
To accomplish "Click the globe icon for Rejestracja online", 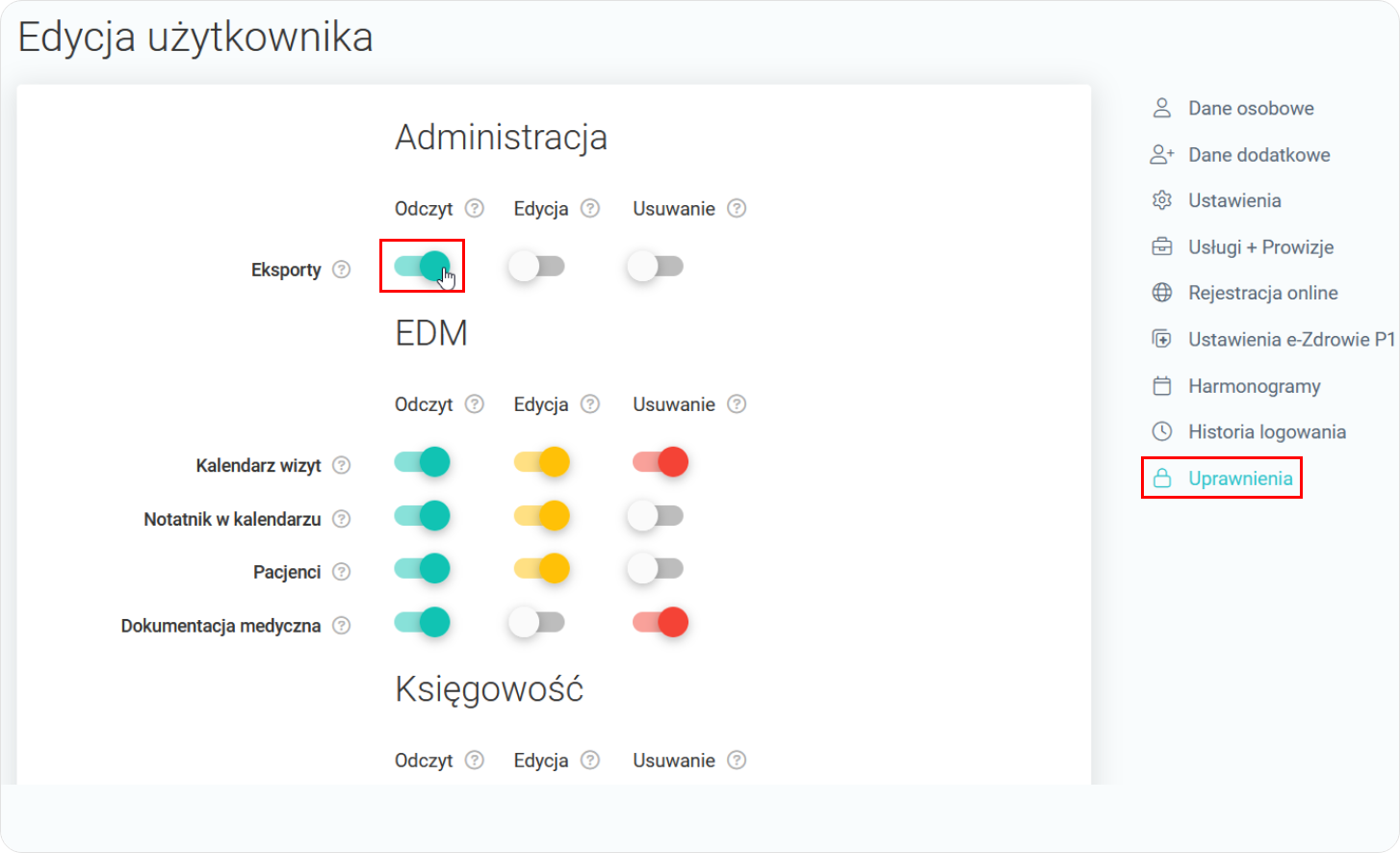I will point(1162,293).
